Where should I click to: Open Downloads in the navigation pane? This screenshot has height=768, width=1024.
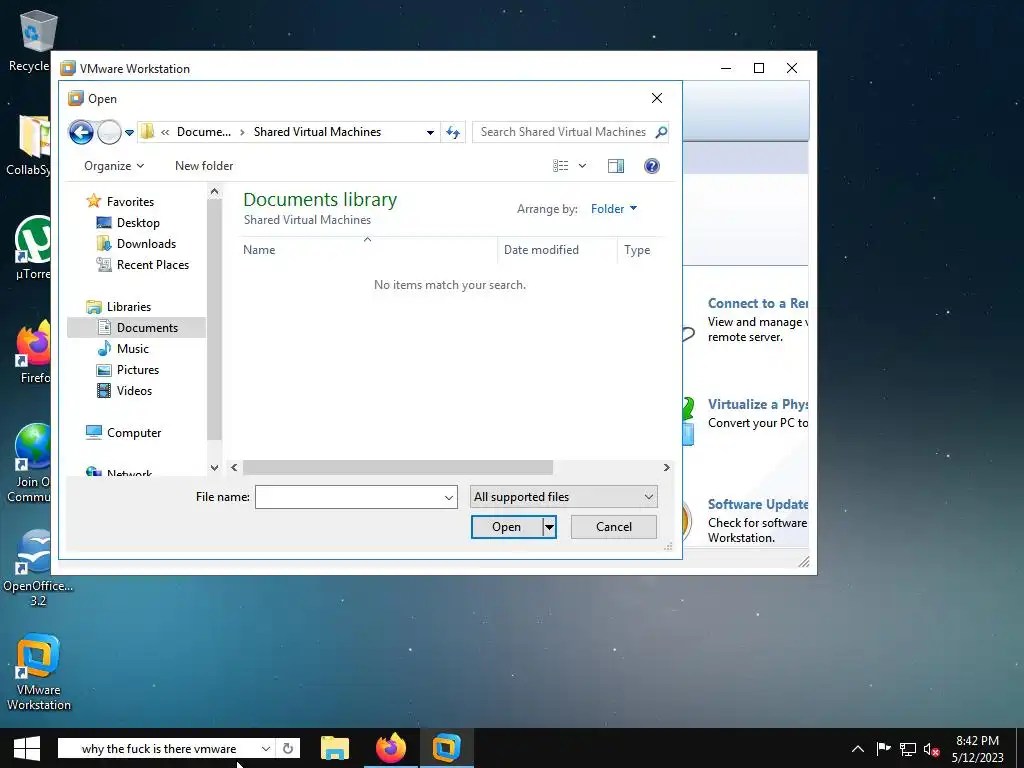coord(136,244)
